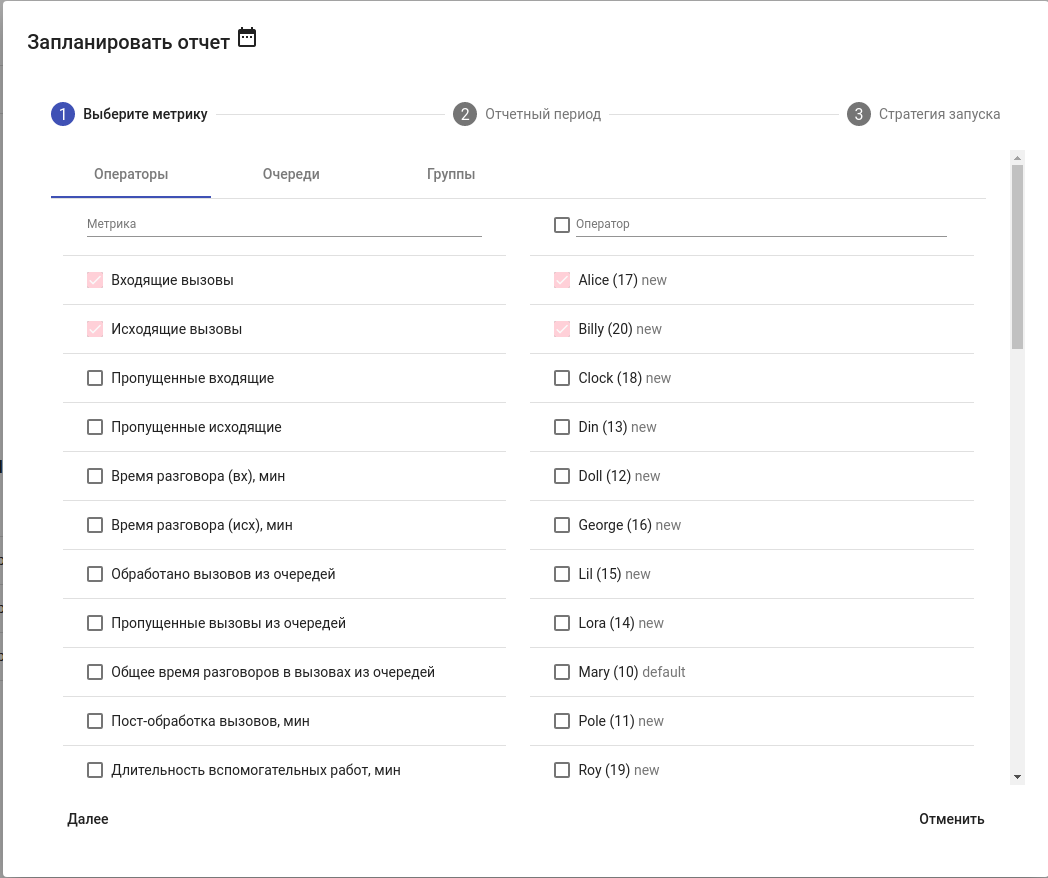Viewport: 1048px width, 878px height.
Task: Check 'Время разговора (вх), мин' metric
Action: [95, 476]
